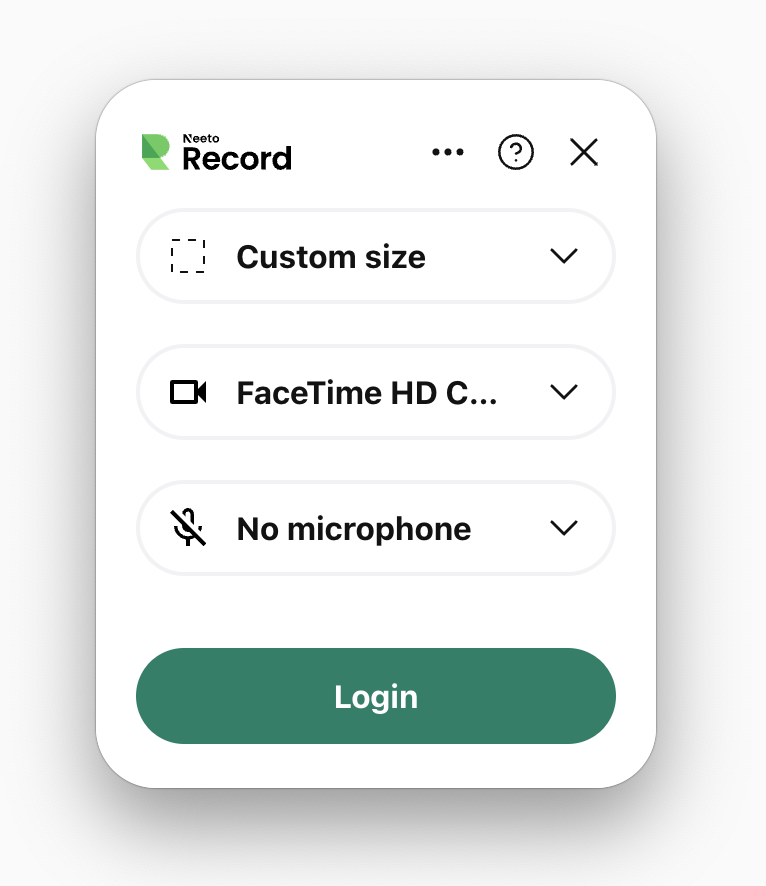Viewport: 766px width, 886px height.
Task: Click the crossed-out microphone icon
Action: (x=188, y=528)
